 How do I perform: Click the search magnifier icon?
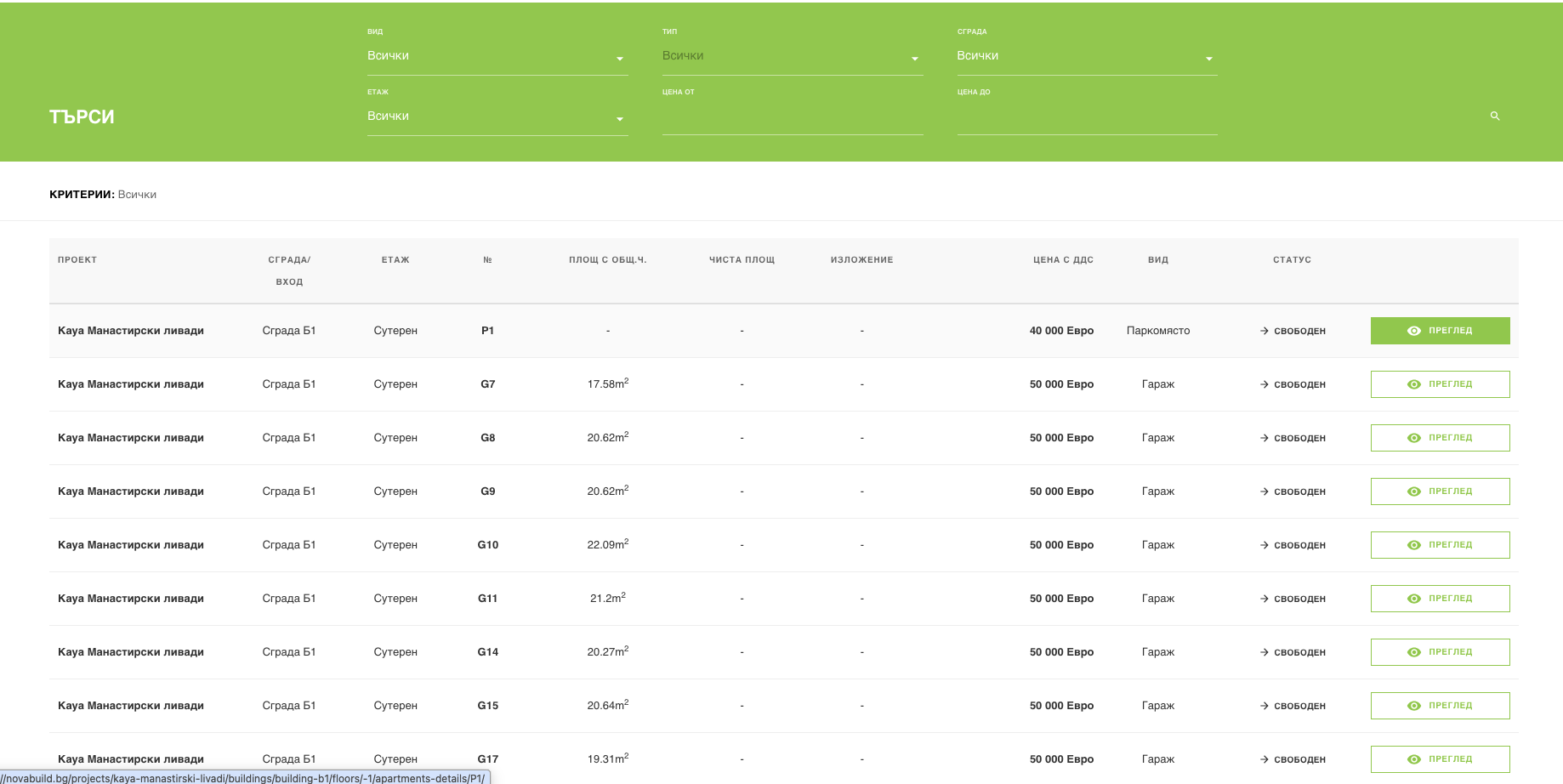pos(1494,116)
